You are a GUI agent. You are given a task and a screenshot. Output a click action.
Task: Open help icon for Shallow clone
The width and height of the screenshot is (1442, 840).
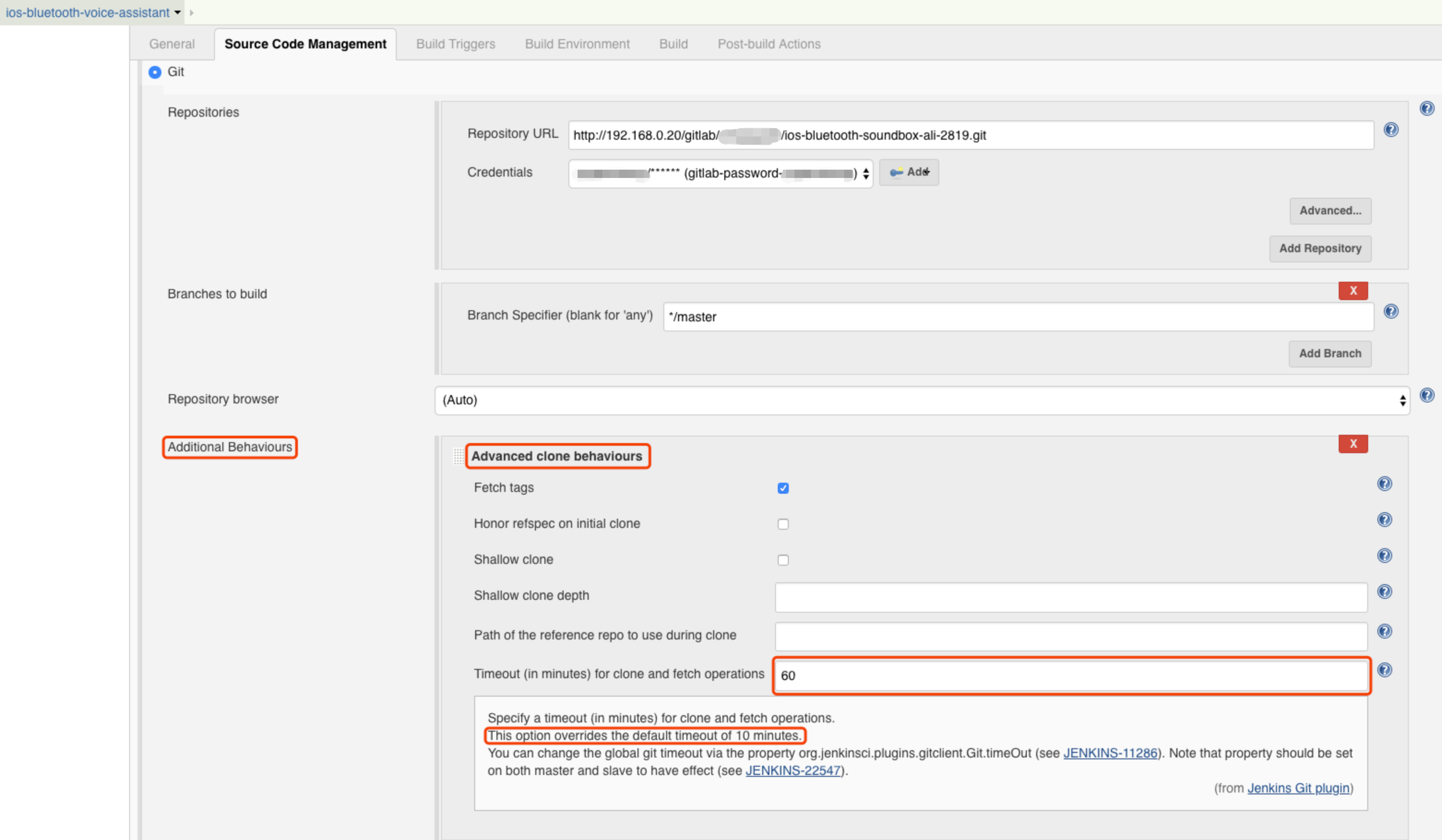(1384, 556)
